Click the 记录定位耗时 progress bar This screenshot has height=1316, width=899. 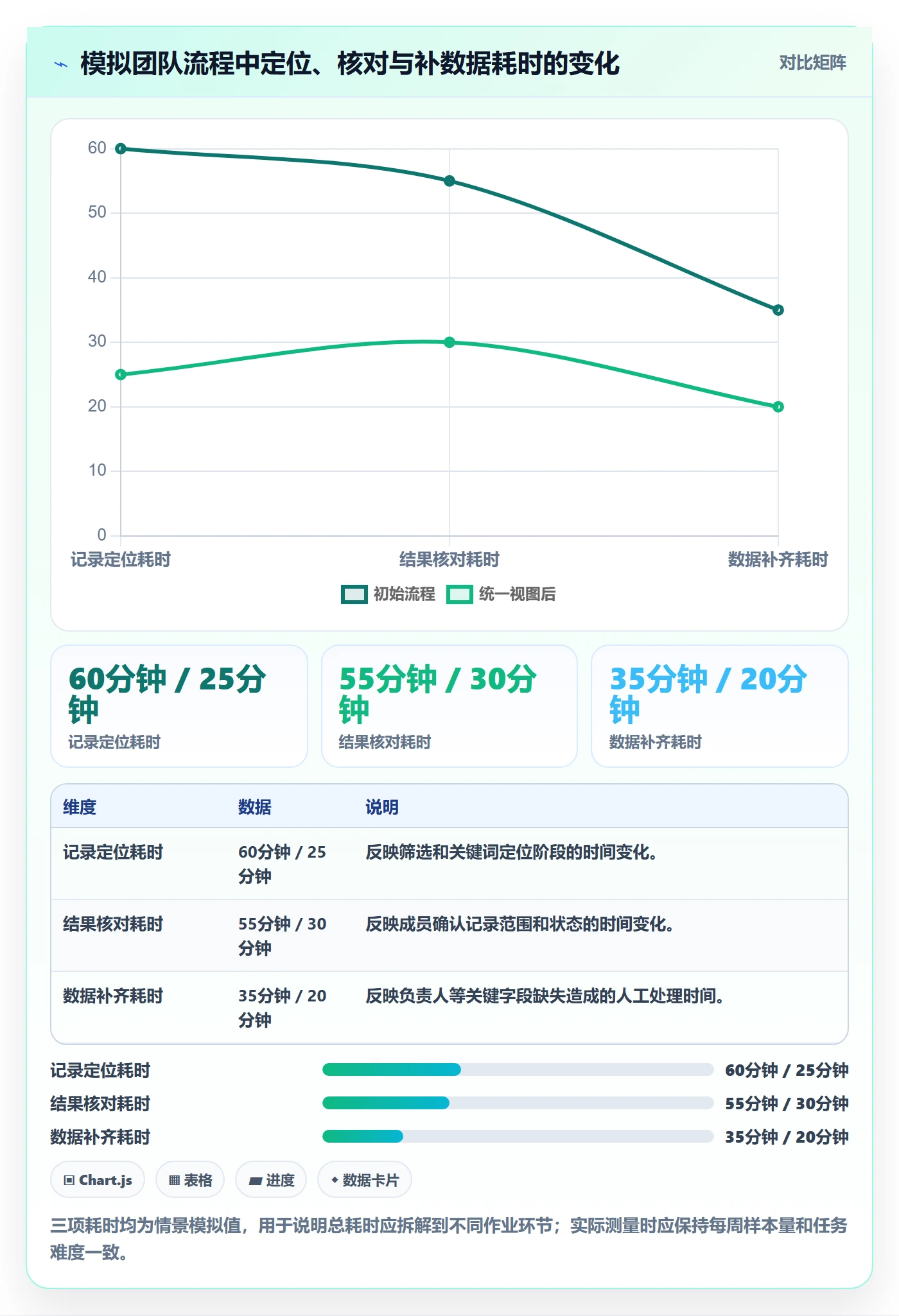pos(518,1069)
